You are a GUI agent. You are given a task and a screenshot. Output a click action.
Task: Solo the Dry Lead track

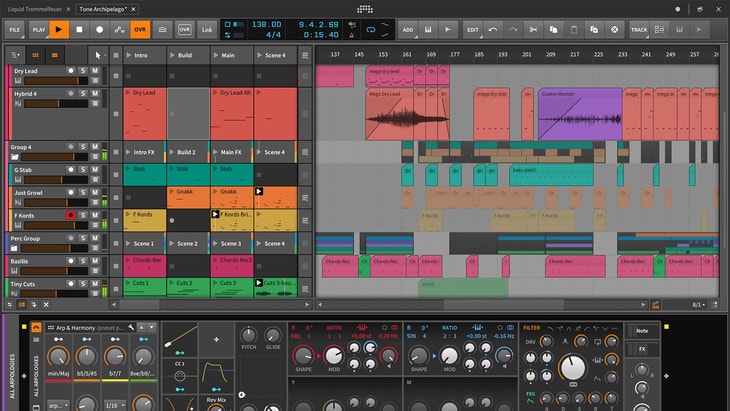pos(83,71)
